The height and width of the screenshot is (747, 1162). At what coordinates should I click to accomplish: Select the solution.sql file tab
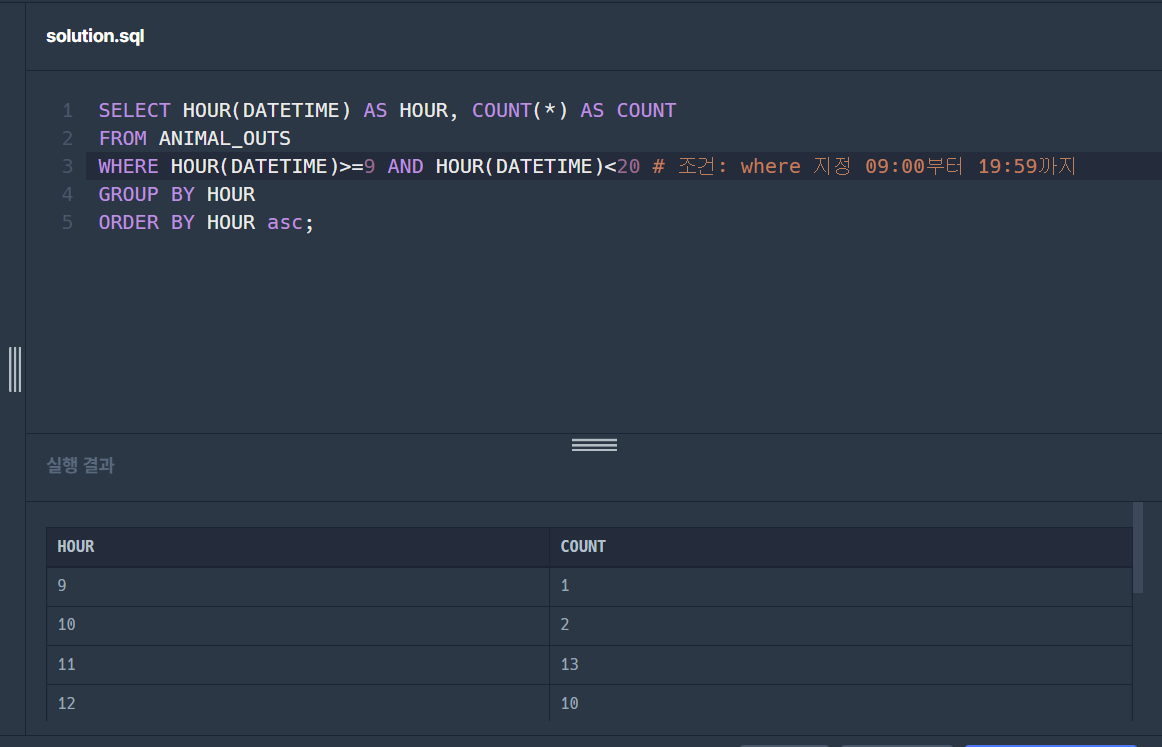95,36
